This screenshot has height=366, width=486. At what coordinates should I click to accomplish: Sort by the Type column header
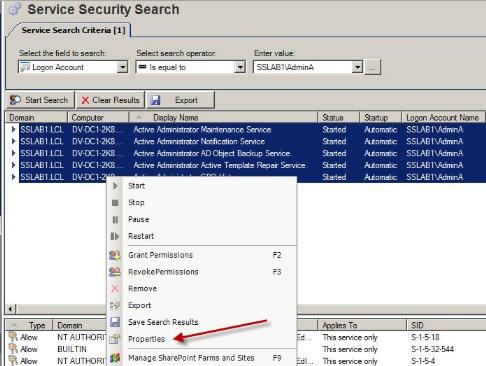[x=29, y=325]
